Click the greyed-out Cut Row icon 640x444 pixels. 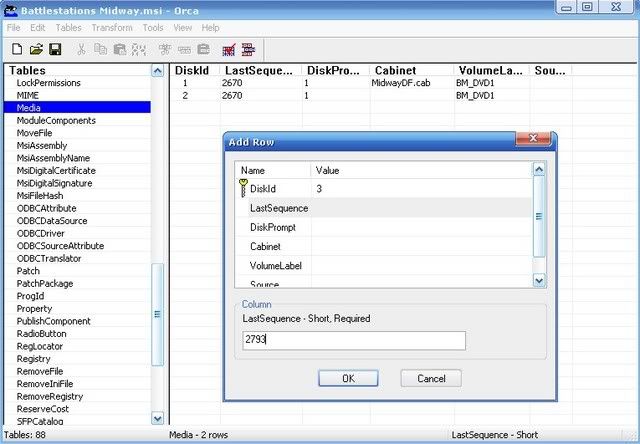click(165, 49)
